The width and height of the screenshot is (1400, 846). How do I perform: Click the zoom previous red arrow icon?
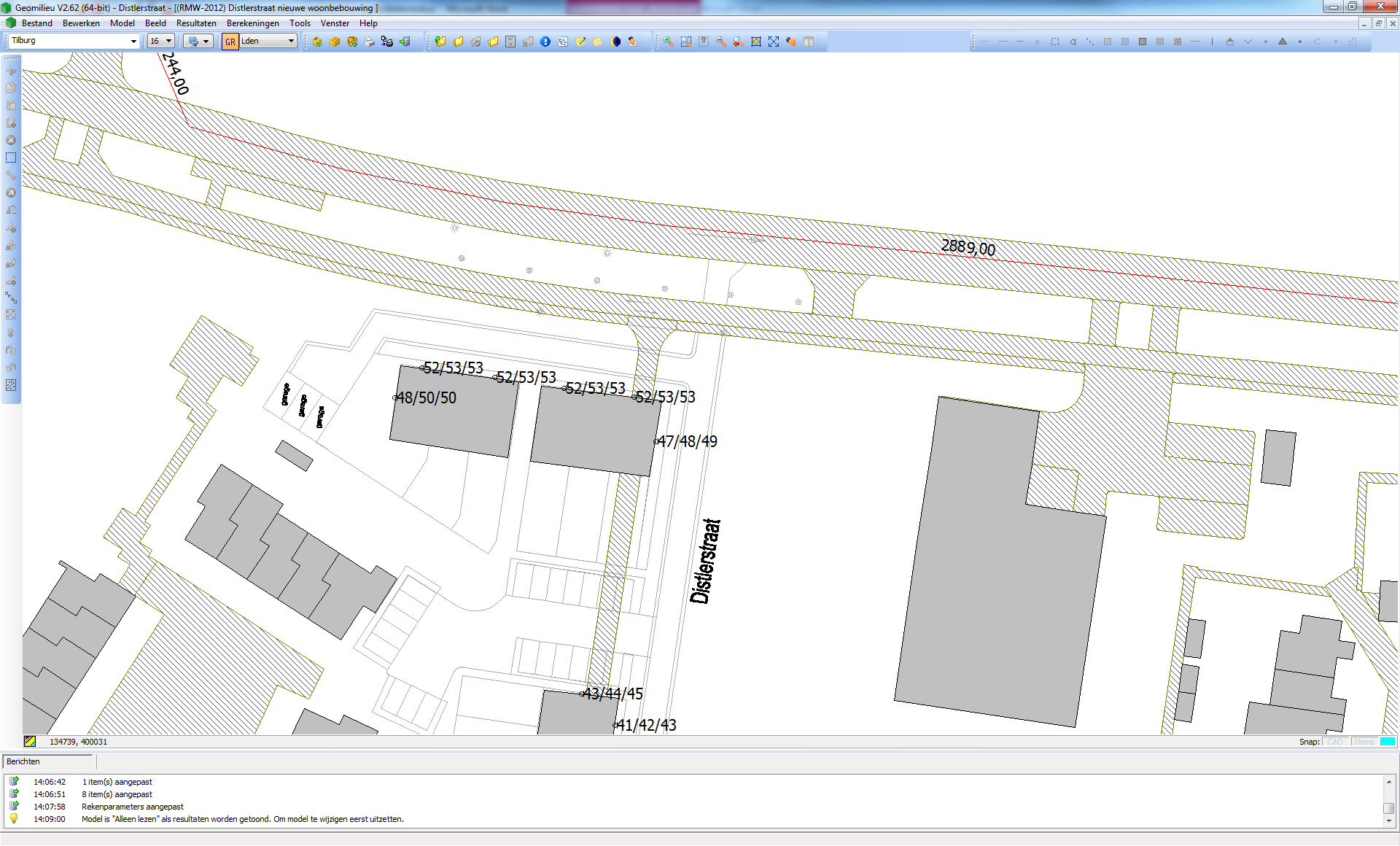pyautogui.click(x=739, y=42)
